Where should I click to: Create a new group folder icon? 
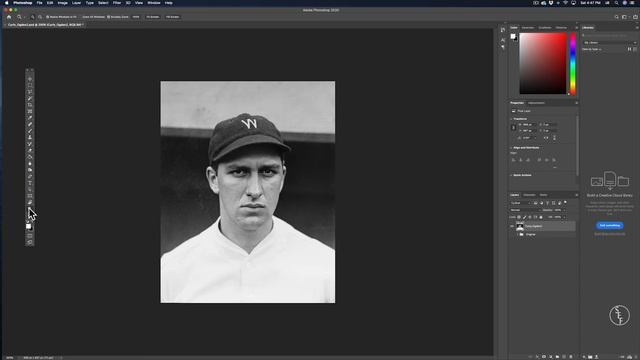coord(557,357)
